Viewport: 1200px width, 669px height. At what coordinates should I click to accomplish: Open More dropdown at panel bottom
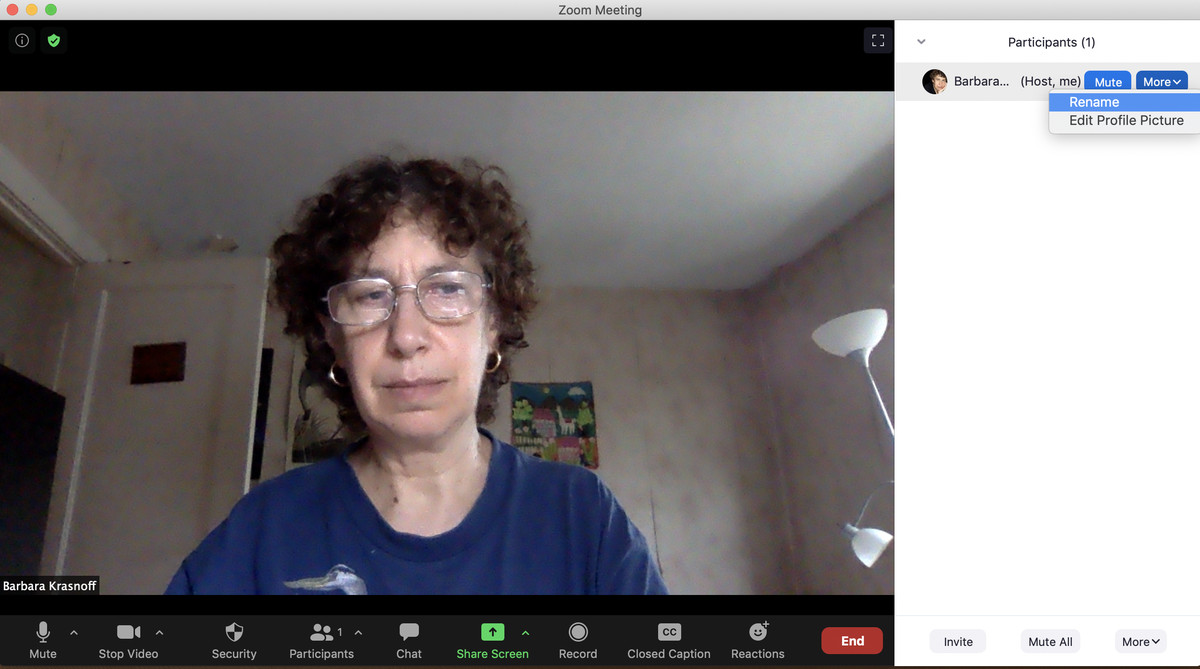click(x=1140, y=642)
